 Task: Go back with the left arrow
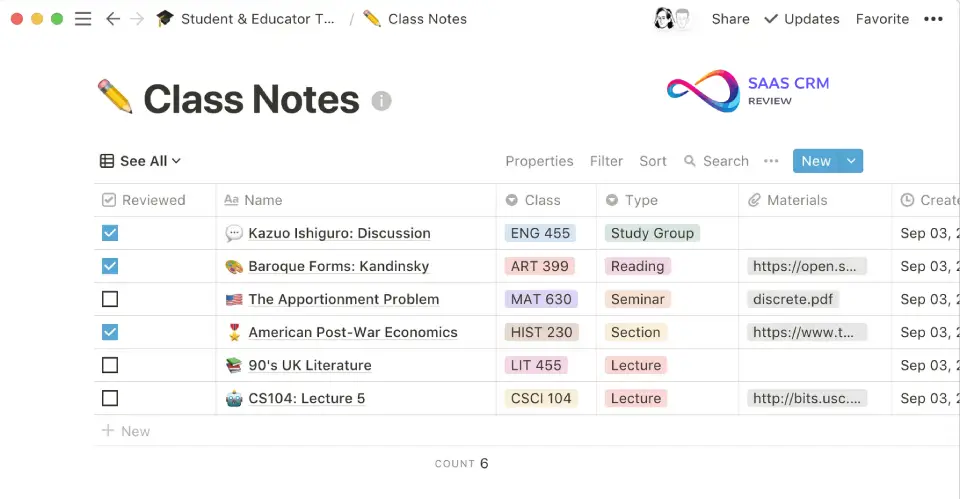pyautogui.click(x=112, y=19)
